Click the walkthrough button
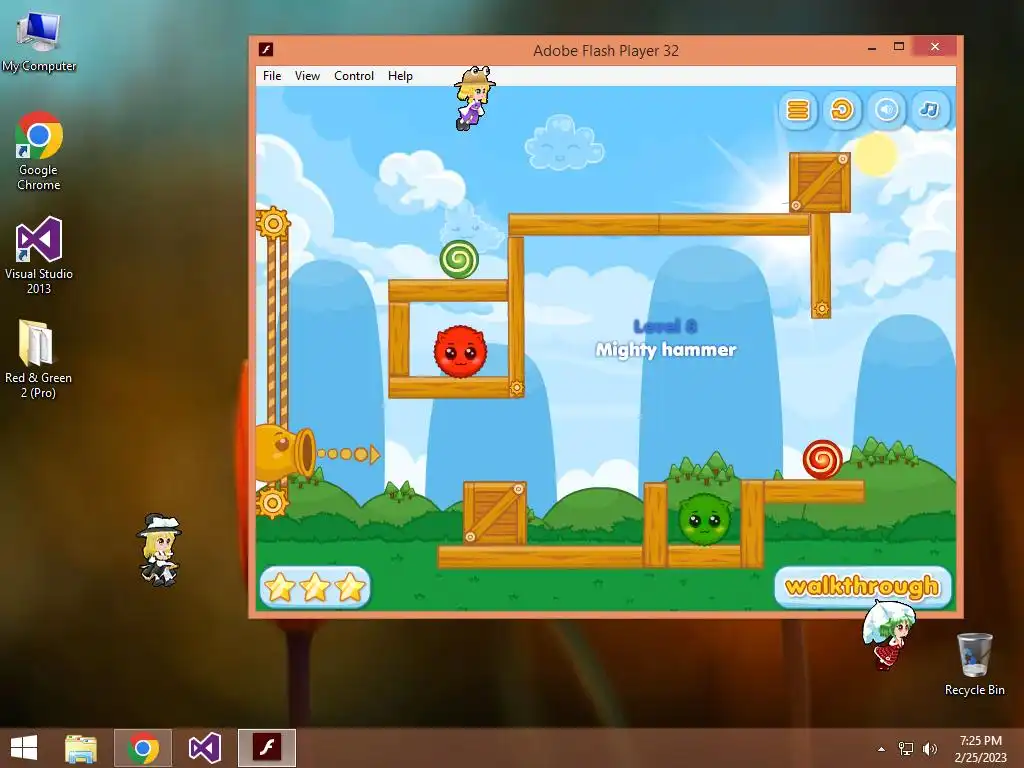This screenshot has height=768, width=1024. [862, 586]
